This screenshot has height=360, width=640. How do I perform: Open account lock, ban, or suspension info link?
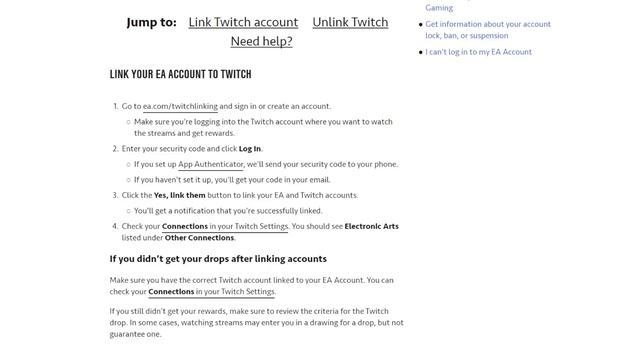[x=488, y=30]
